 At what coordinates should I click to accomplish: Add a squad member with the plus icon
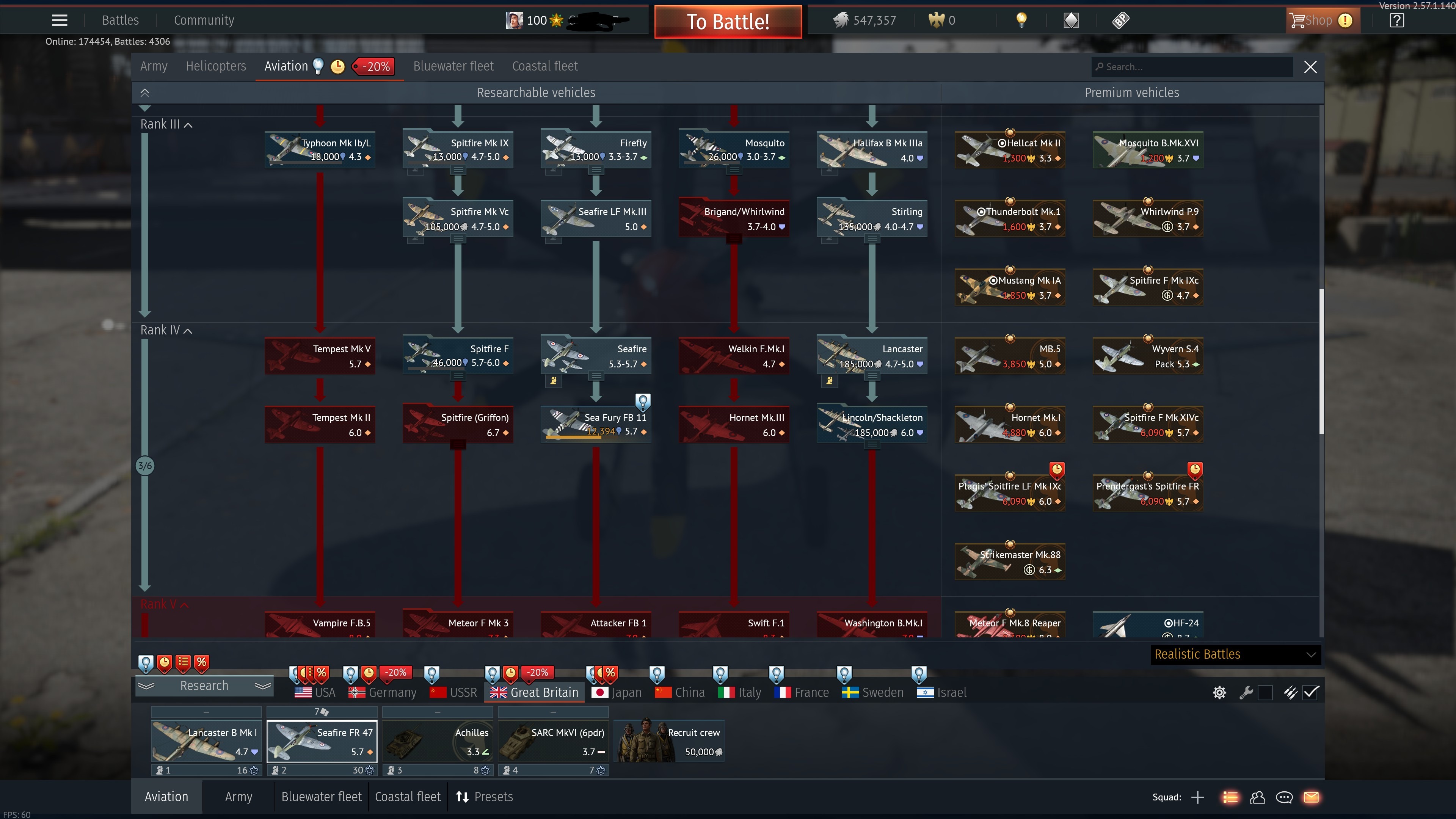(x=1197, y=797)
